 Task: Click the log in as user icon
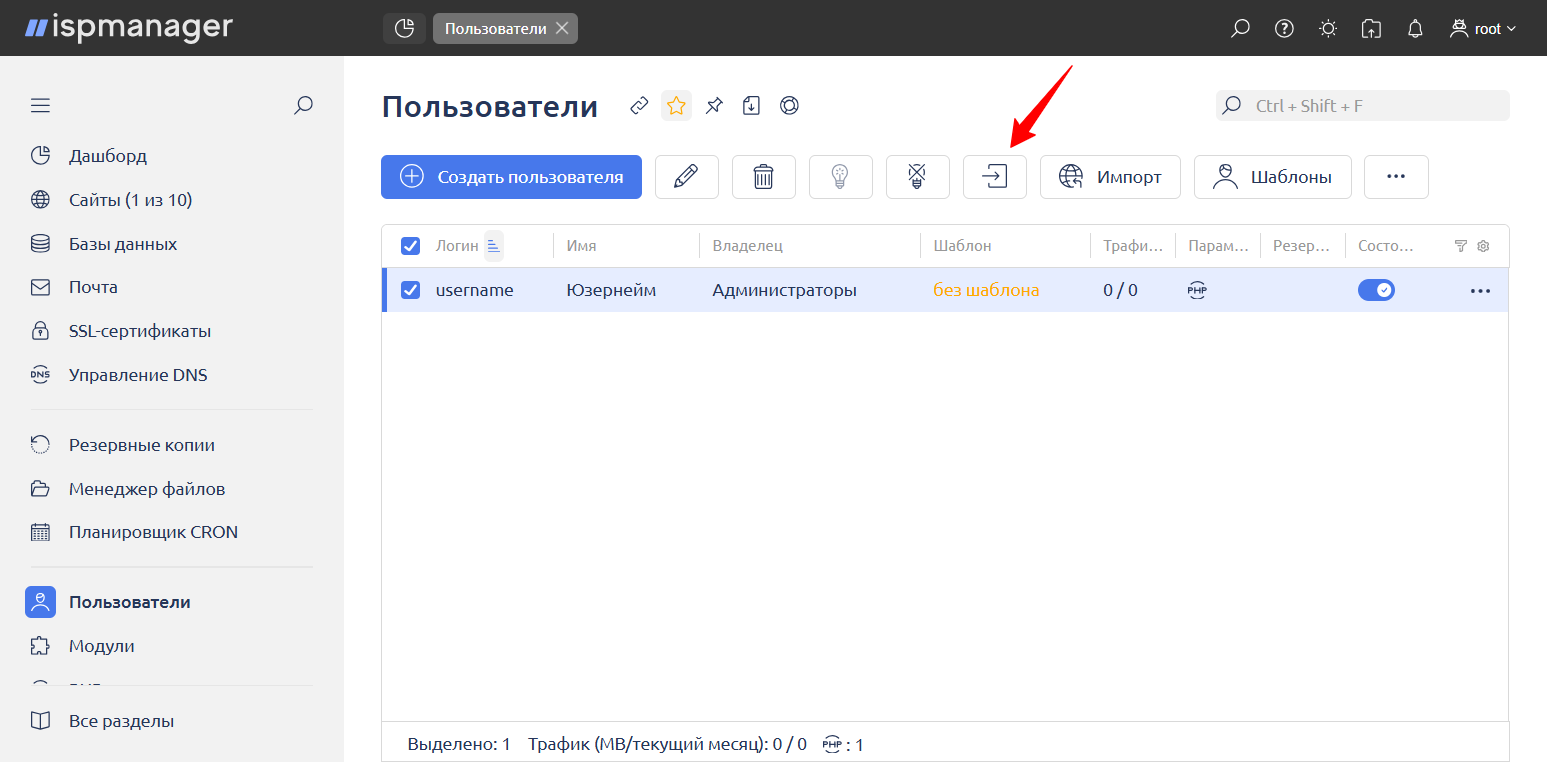pos(994,177)
